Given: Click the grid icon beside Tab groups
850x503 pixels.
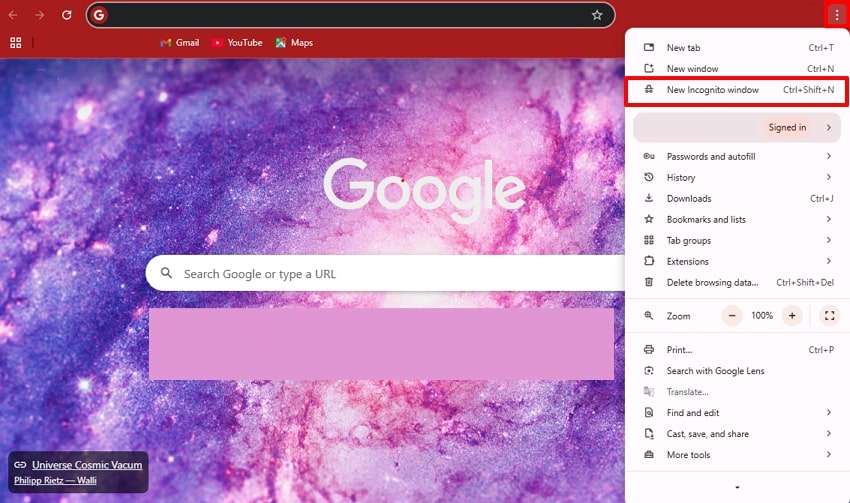Looking at the screenshot, I should pos(648,240).
